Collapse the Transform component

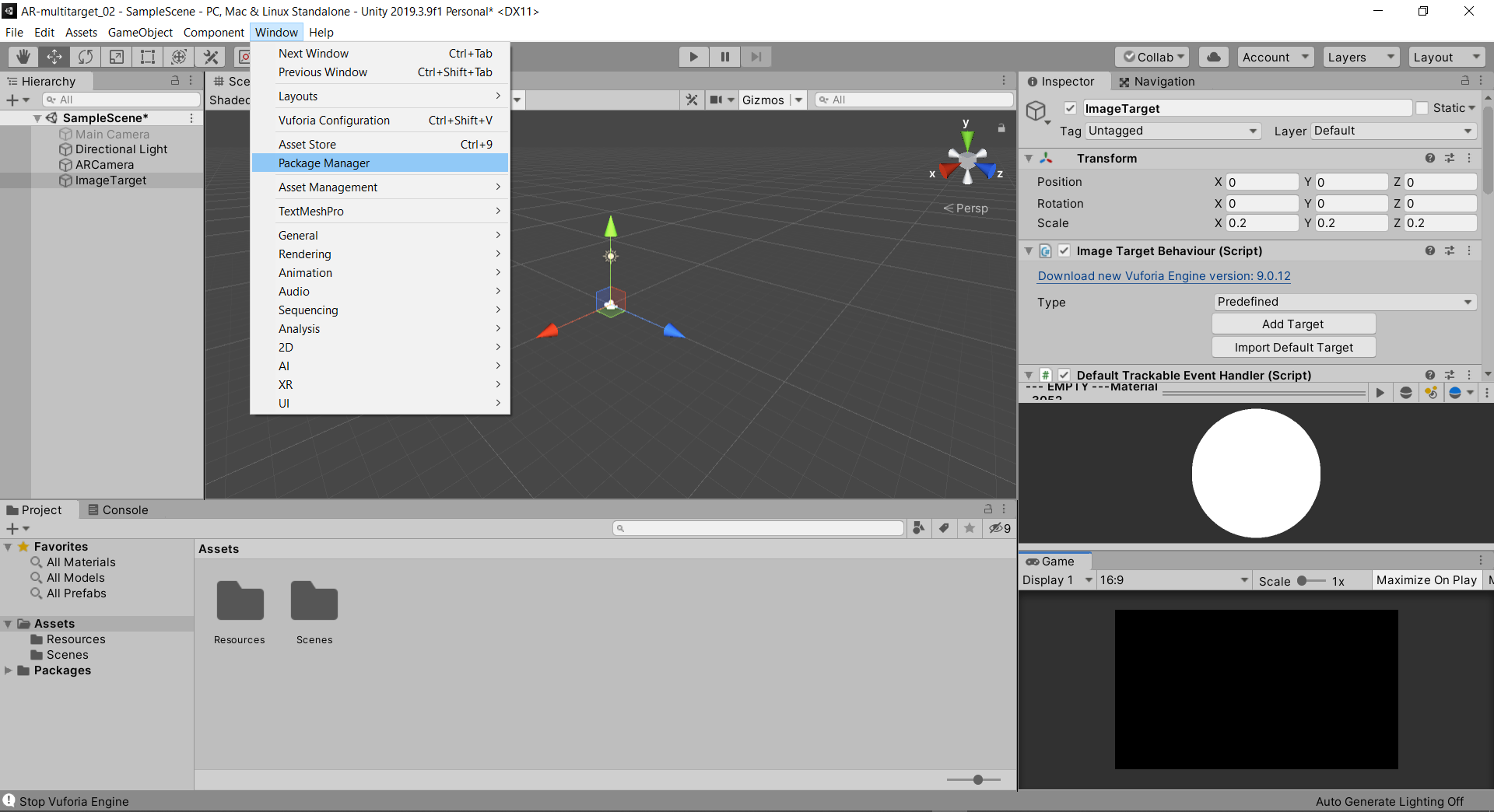click(1029, 159)
